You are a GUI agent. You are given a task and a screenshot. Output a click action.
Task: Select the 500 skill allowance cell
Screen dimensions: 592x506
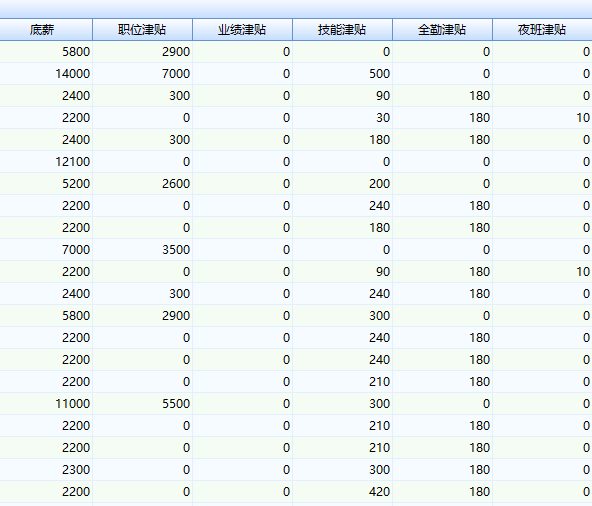coord(342,74)
